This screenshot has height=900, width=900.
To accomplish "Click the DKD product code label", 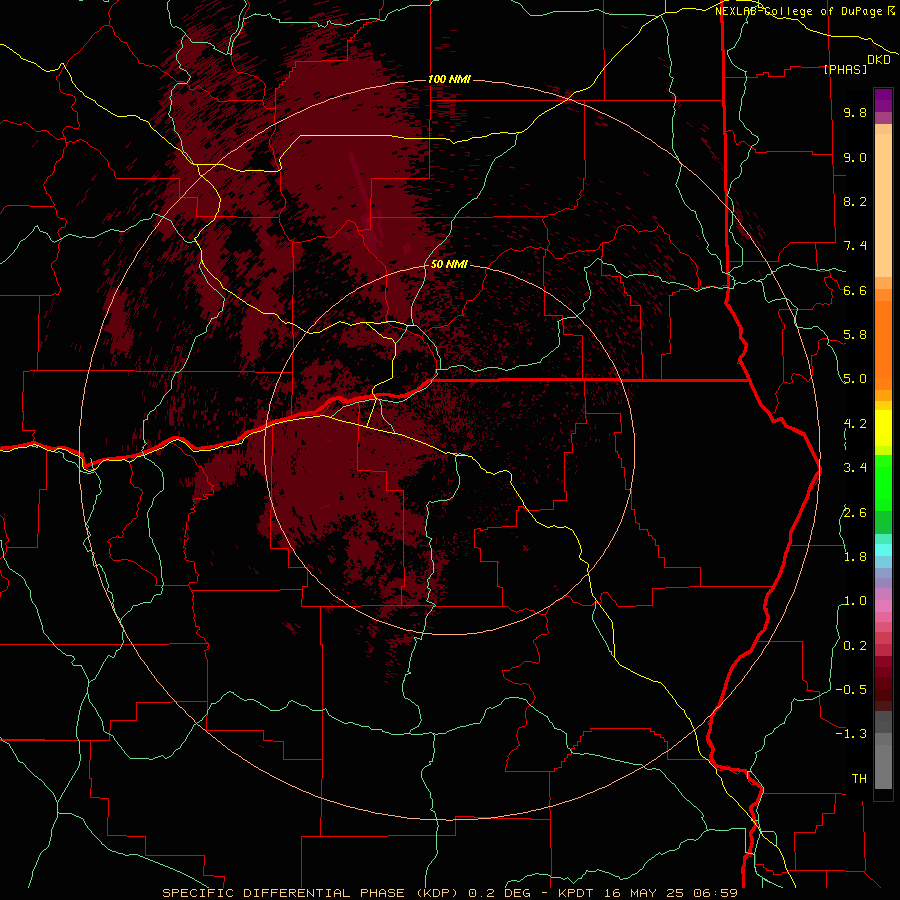I will 879,60.
